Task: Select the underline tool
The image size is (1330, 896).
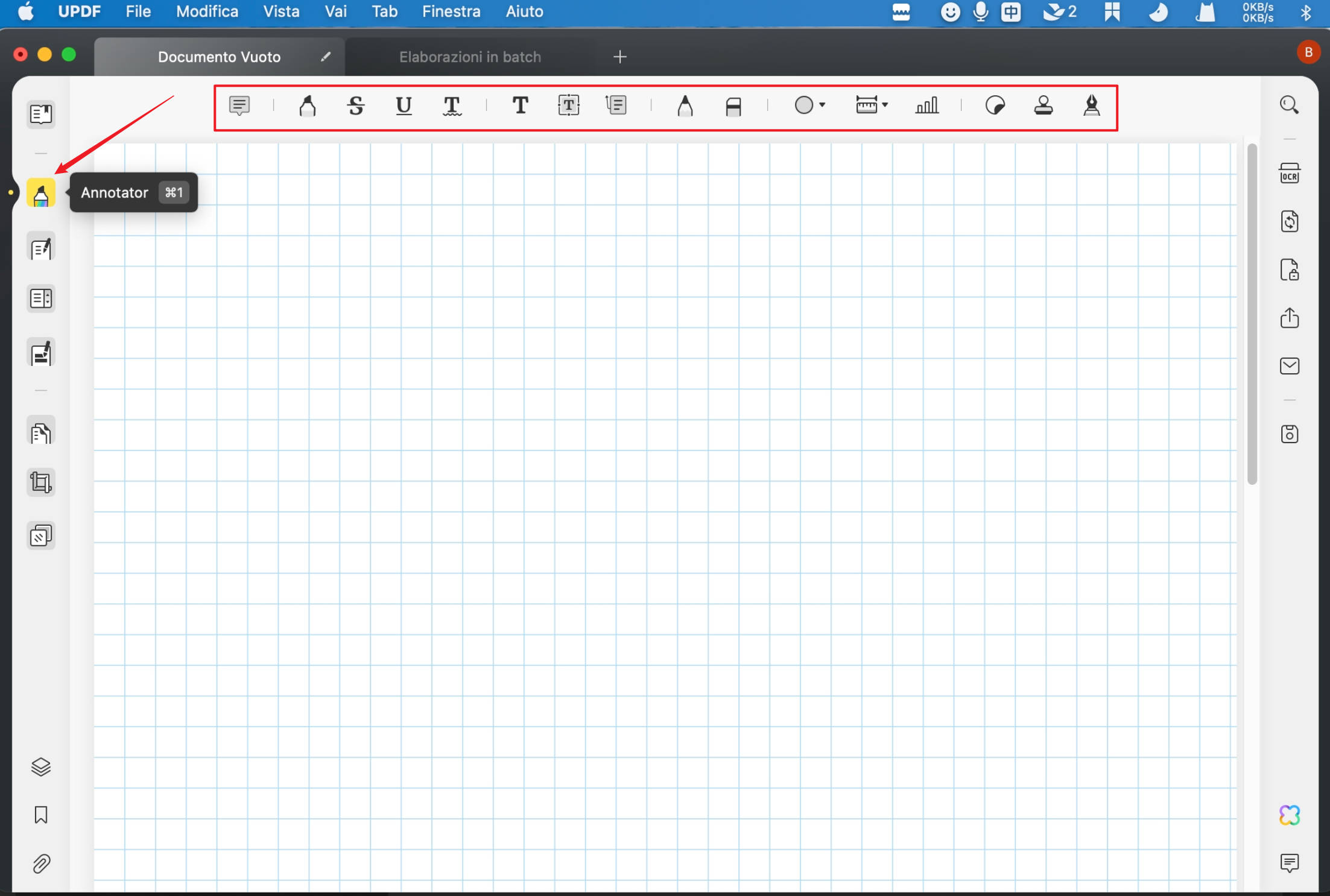Action: (404, 106)
